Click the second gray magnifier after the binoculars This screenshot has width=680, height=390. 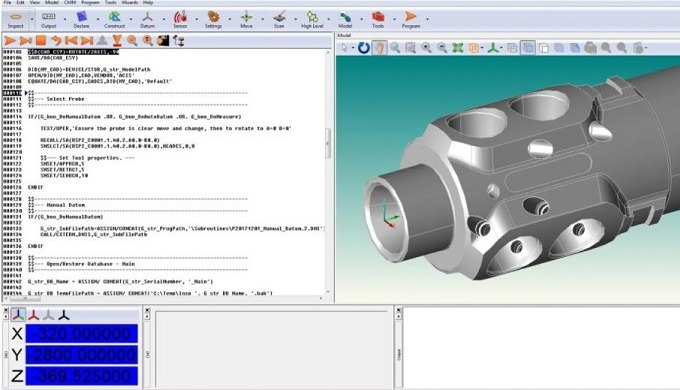pos(621,48)
